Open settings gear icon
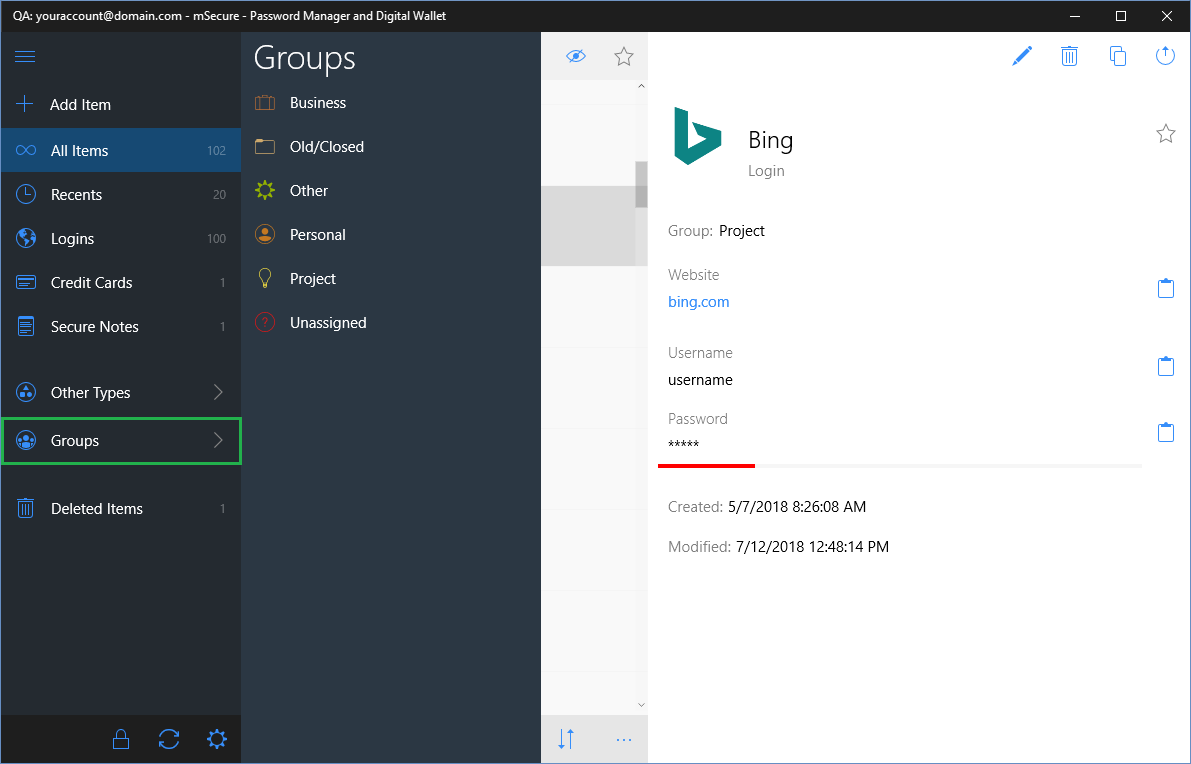 pyautogui.click(x=216, y=739)
